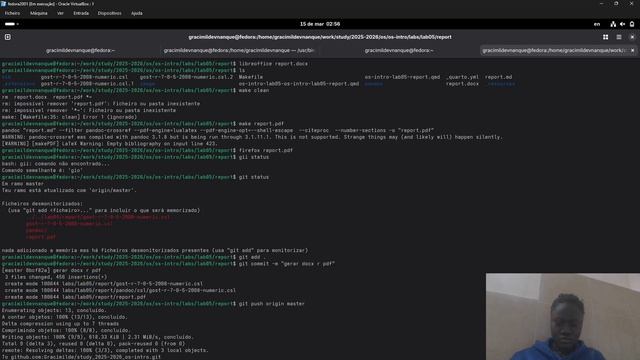Click terminal window title path text
The height and width of the screenshot is (360, 640).
pyautogui.click(x=320, y=37)
